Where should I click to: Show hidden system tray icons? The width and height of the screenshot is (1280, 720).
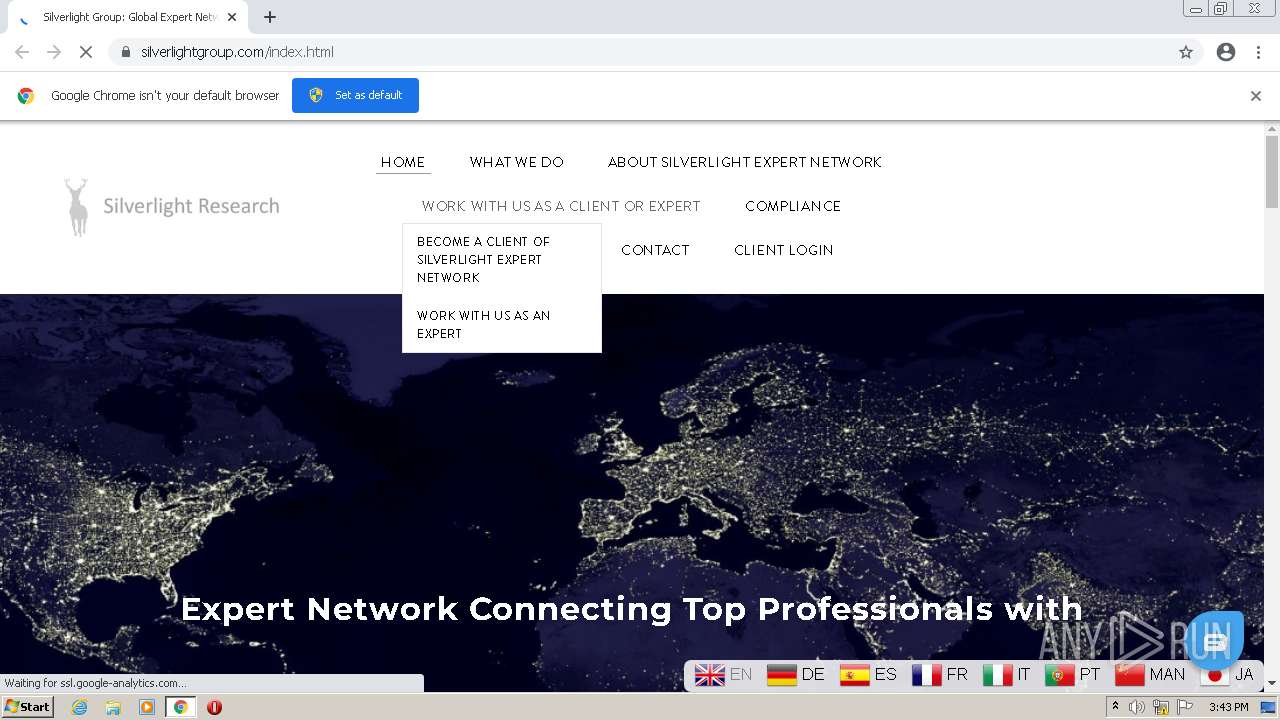tap(1115, 707)
